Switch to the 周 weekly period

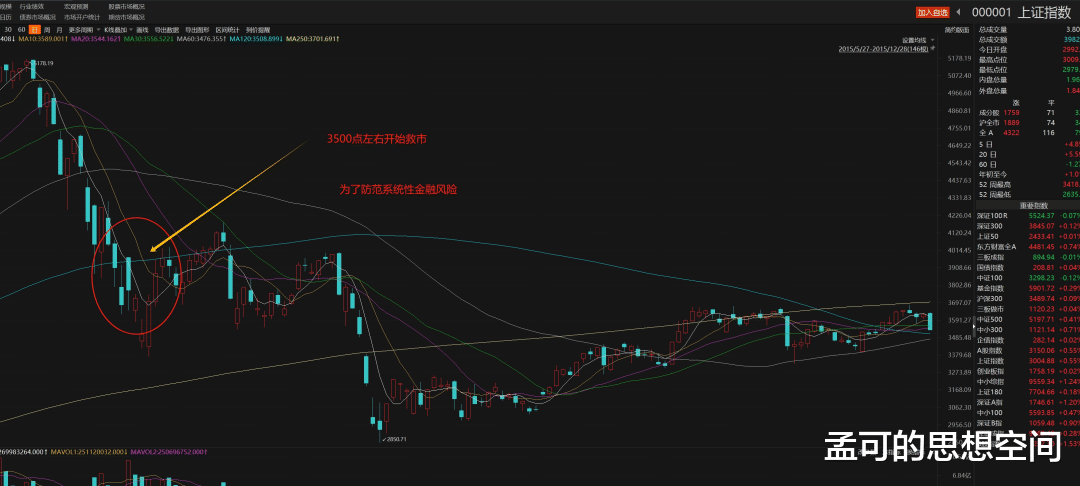(x=47, y=30)
